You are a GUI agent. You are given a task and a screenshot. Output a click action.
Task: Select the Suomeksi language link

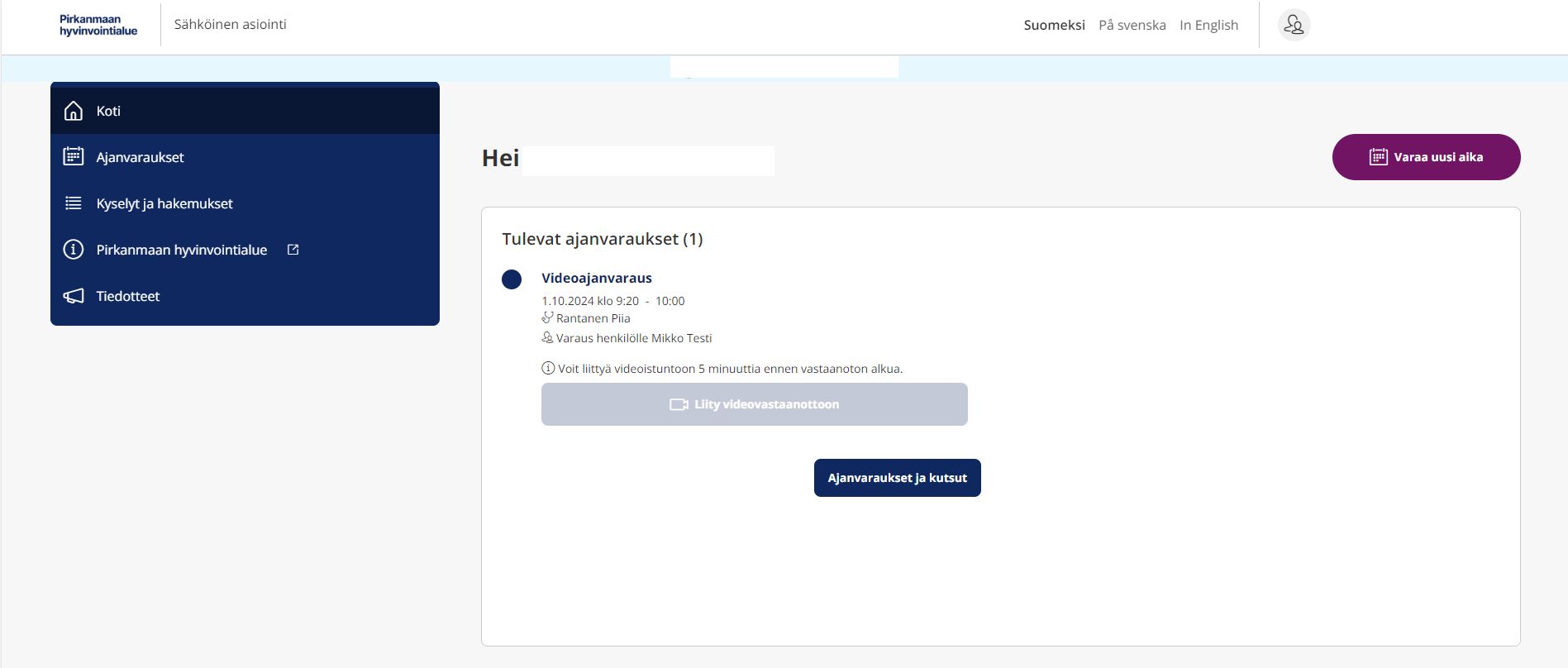point(1054,25)
